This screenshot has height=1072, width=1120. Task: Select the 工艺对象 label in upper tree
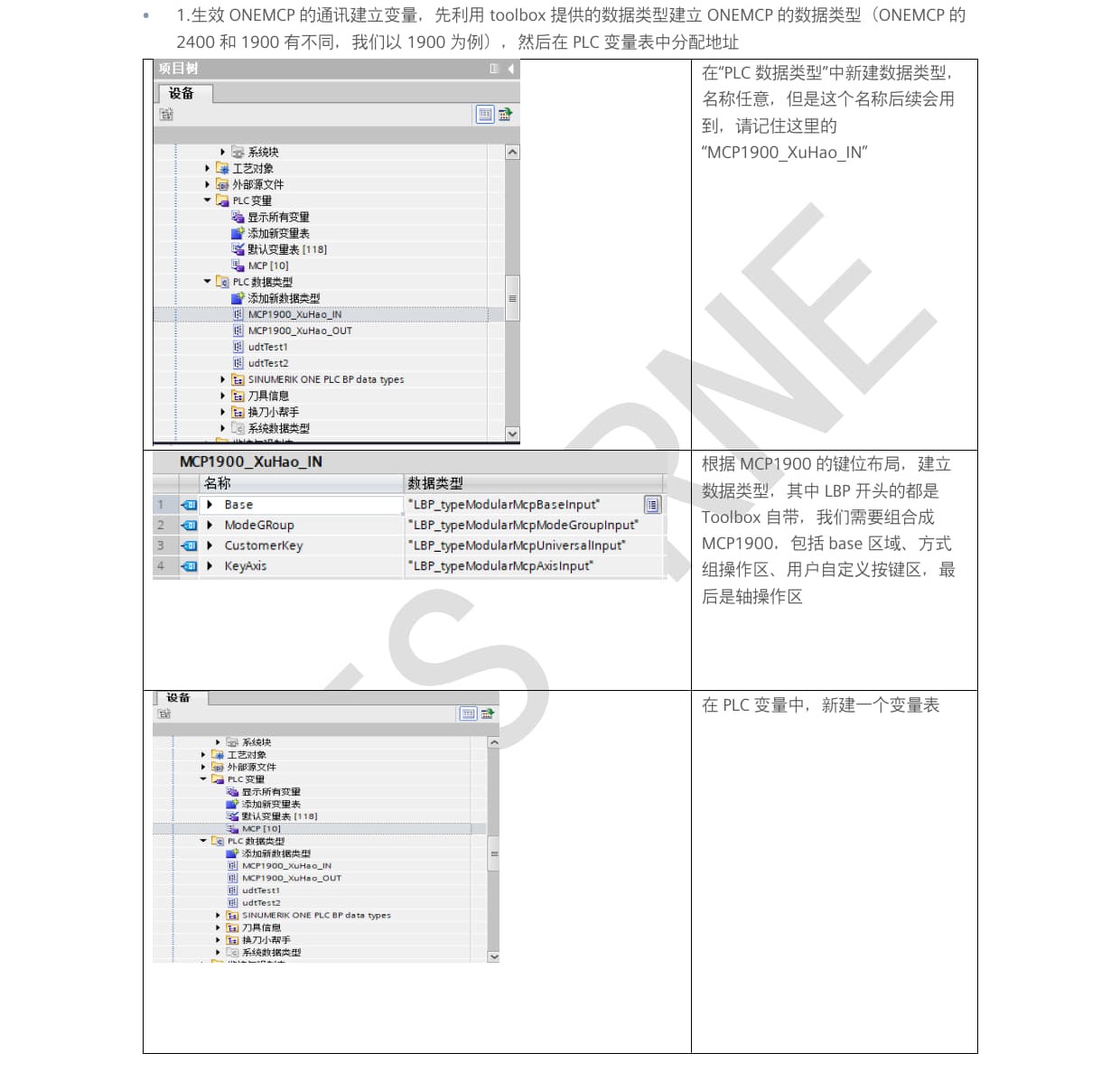pyautogui.click(x=253, y=168)
